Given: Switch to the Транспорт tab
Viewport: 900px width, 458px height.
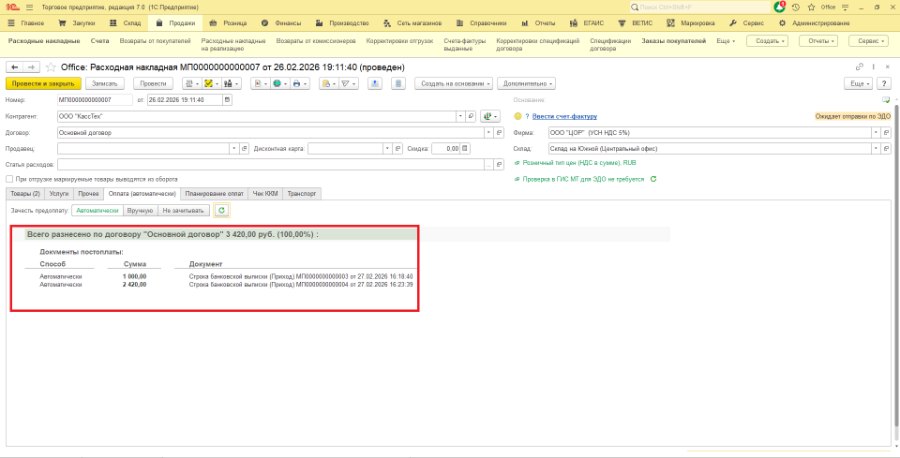Looking at the screenshot, I should coord(302,194).
